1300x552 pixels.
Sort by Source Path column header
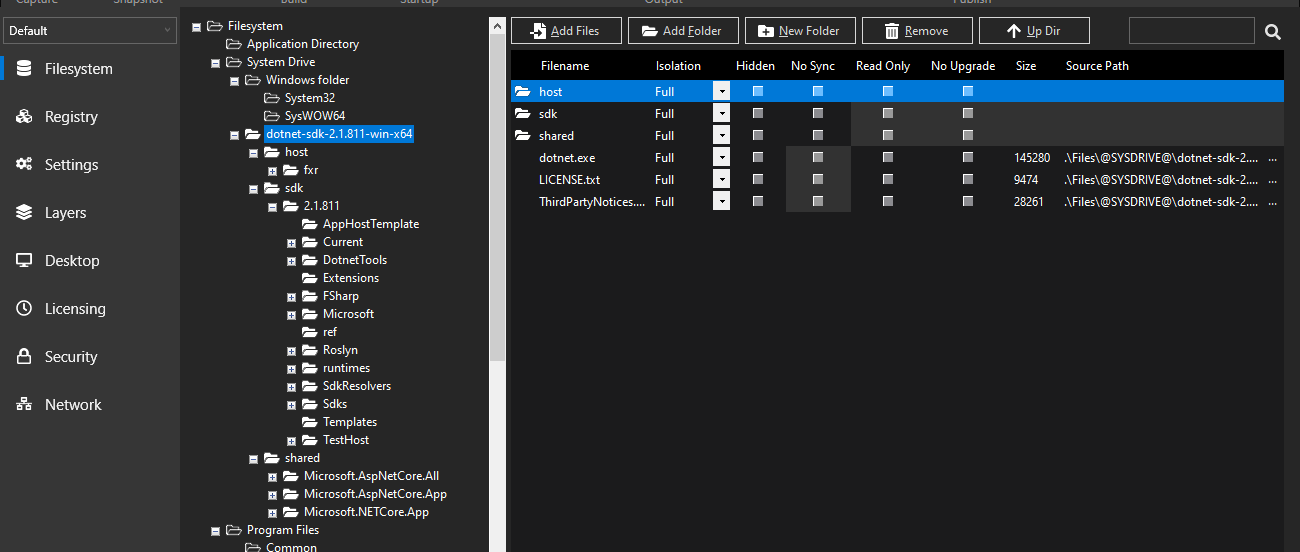[x=1097, y=66]
